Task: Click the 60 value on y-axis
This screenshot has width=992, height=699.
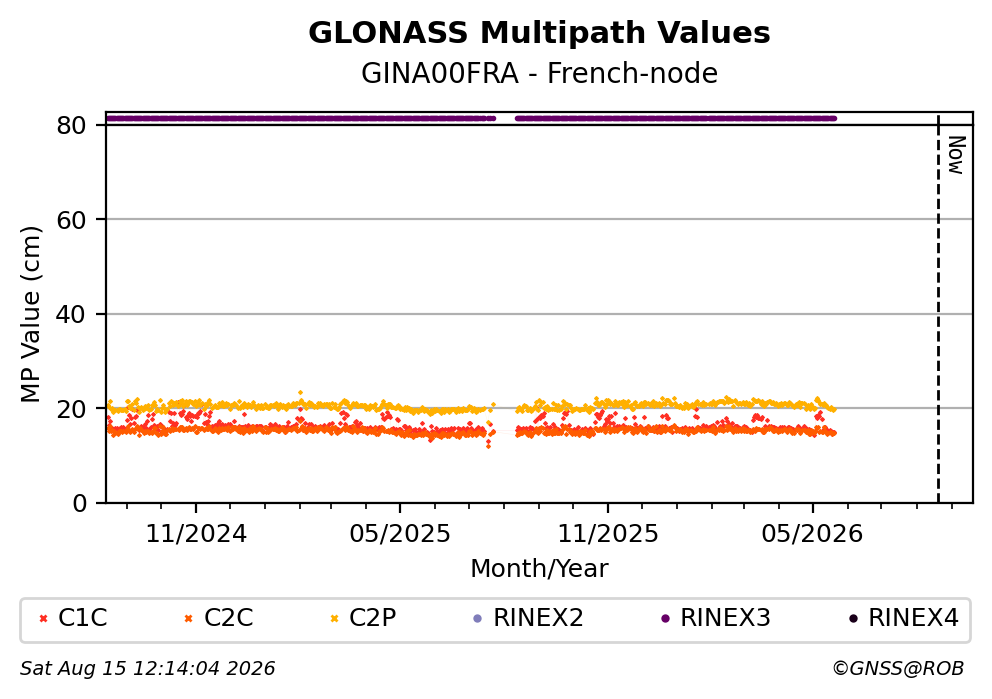Action: 71,220
